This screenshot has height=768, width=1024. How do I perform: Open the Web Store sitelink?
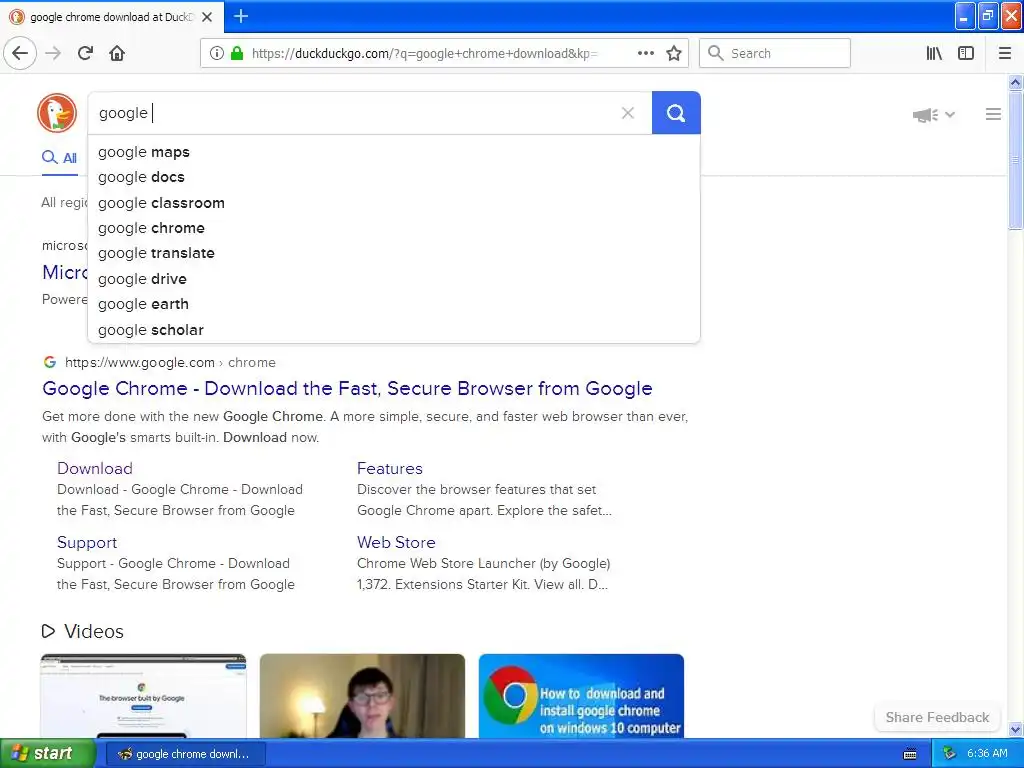tap(396, 542)
